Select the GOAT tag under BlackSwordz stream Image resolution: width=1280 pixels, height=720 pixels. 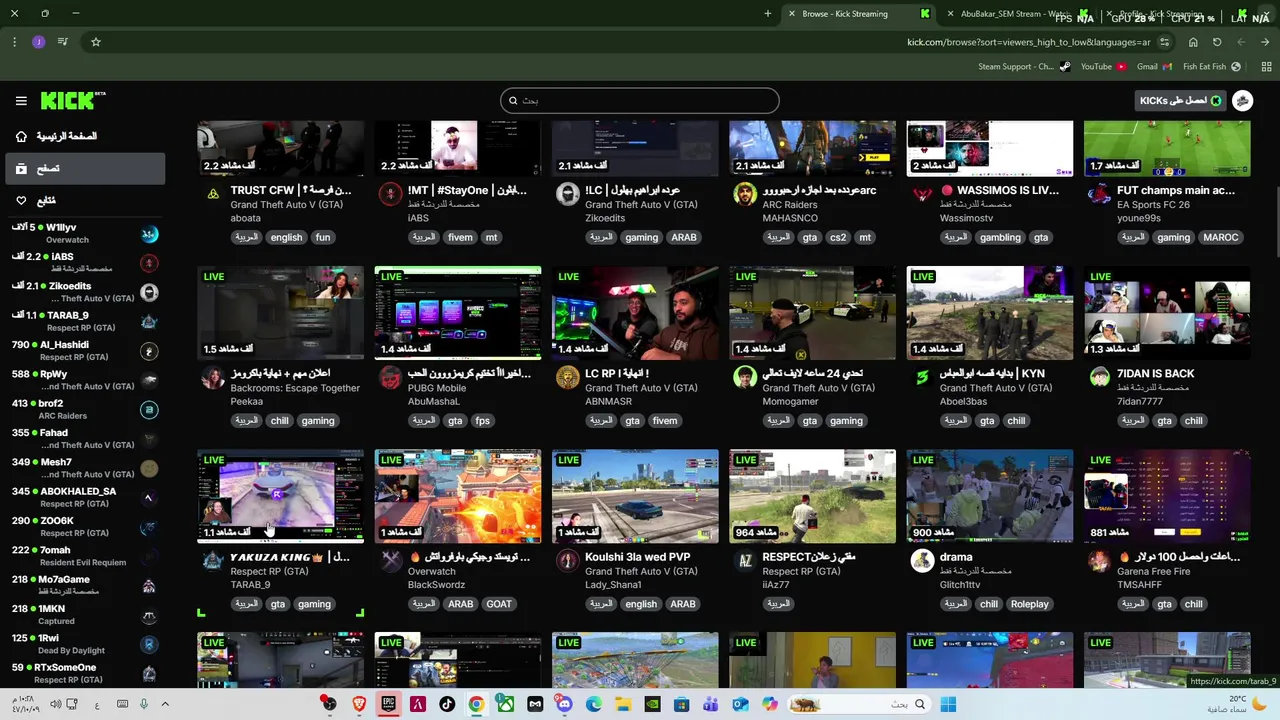[x=499, y=604]
